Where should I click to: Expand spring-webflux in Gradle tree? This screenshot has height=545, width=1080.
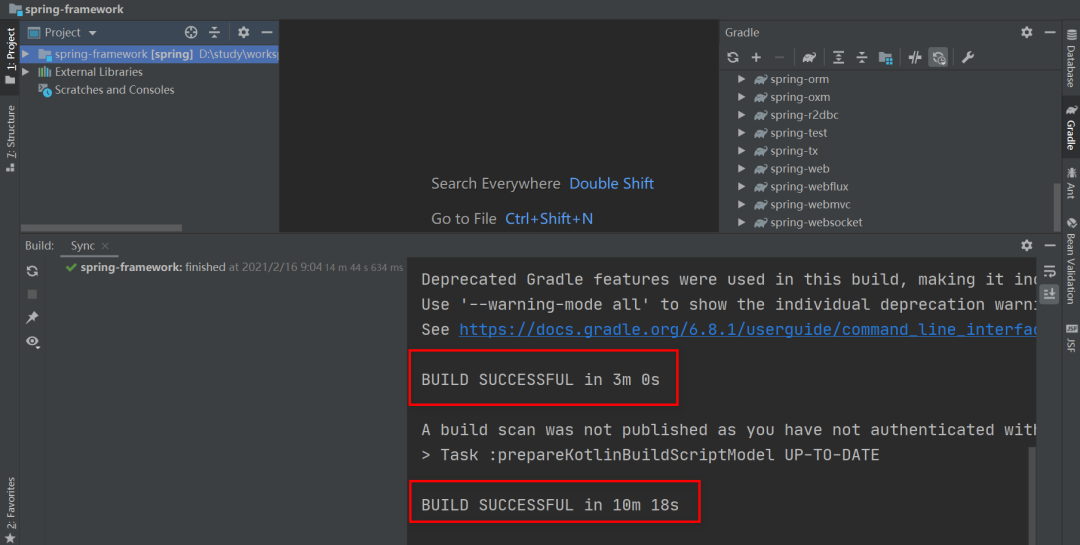(742, 187)
